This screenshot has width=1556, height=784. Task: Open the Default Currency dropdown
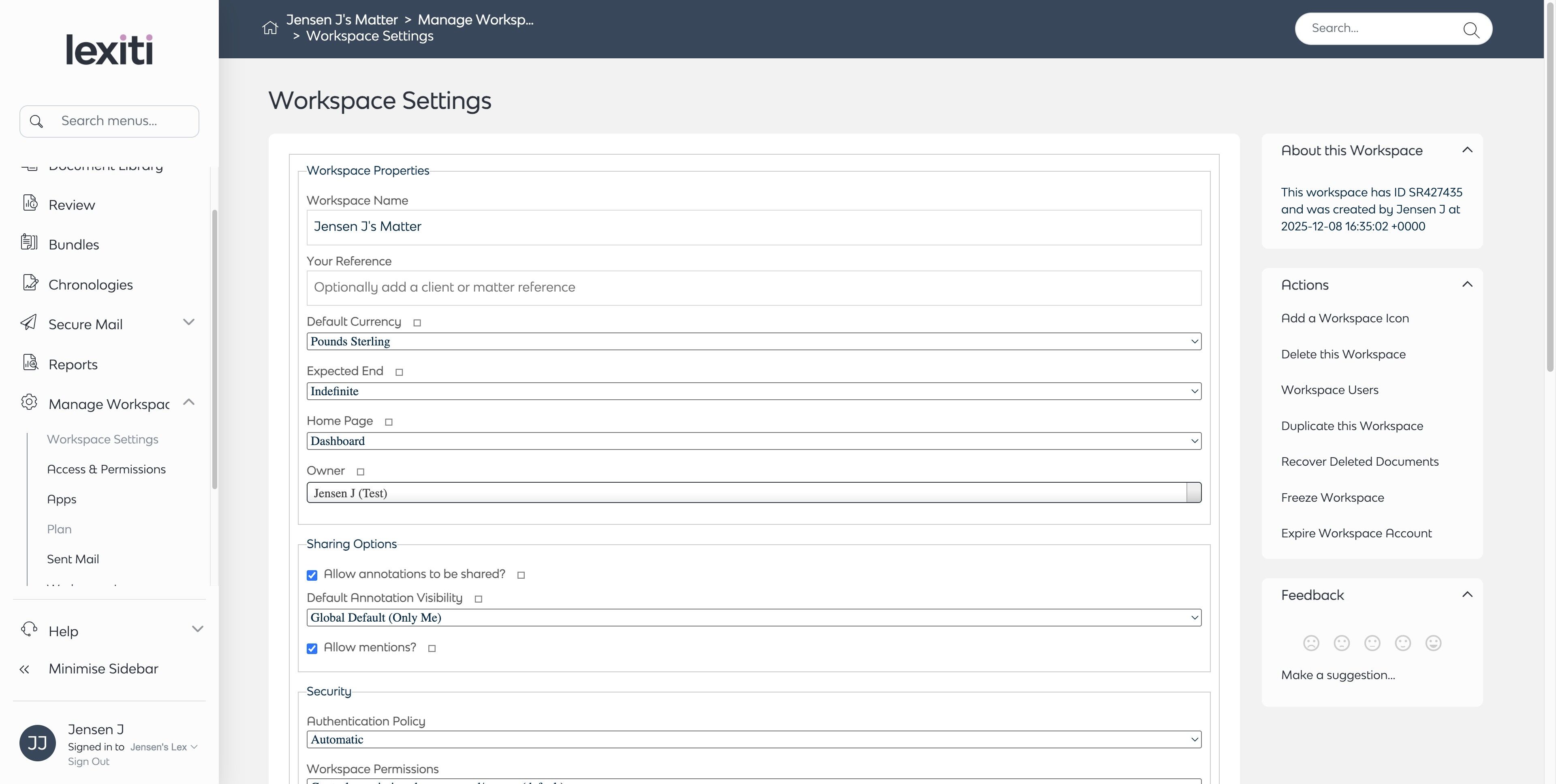[x=753, y=342]
